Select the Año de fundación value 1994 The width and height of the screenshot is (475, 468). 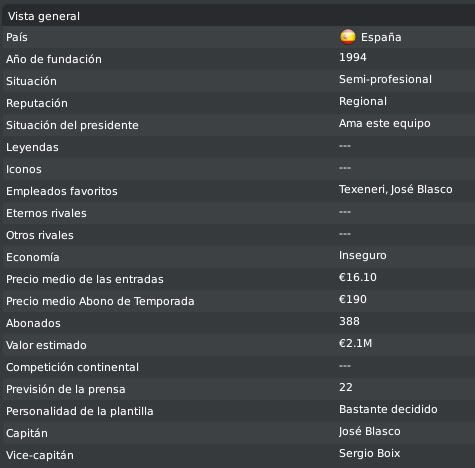[x=353, y=57]
